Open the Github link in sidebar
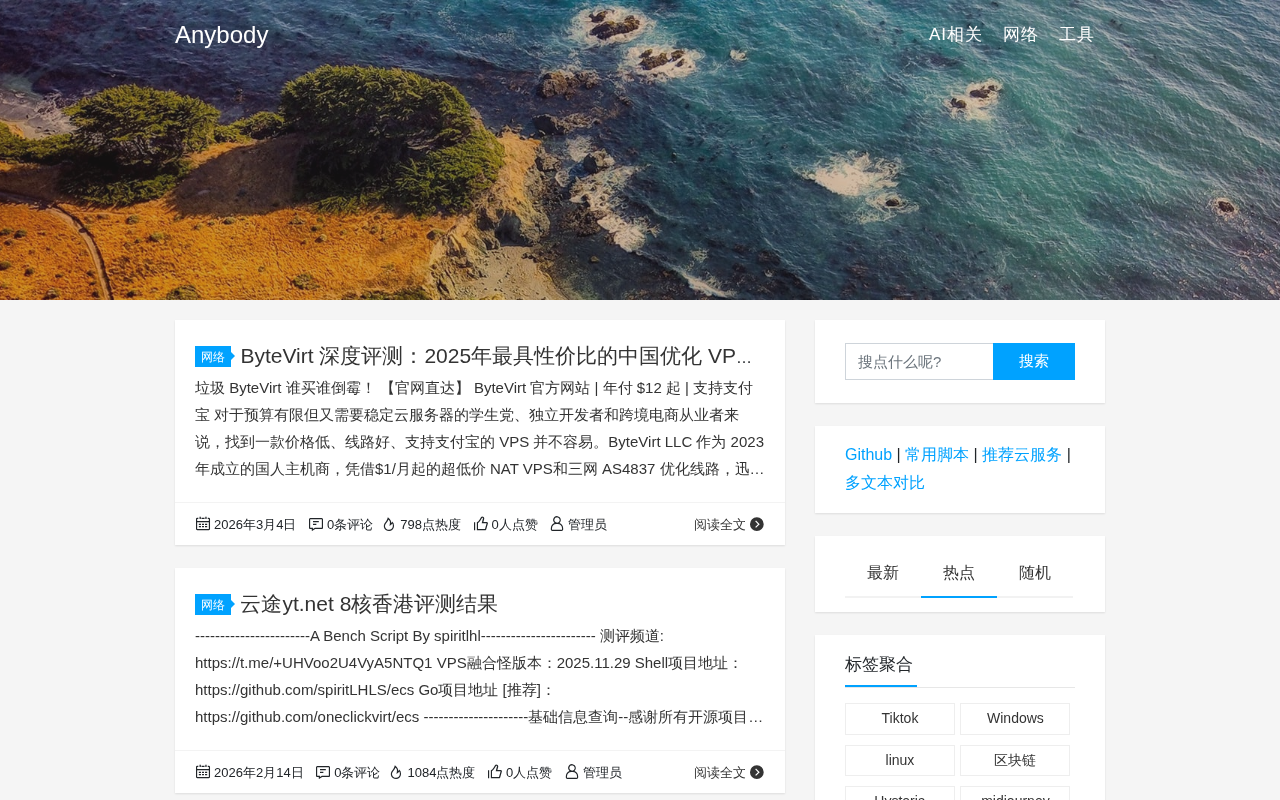Screen dimensions: 1280x800 pos(868,455)
